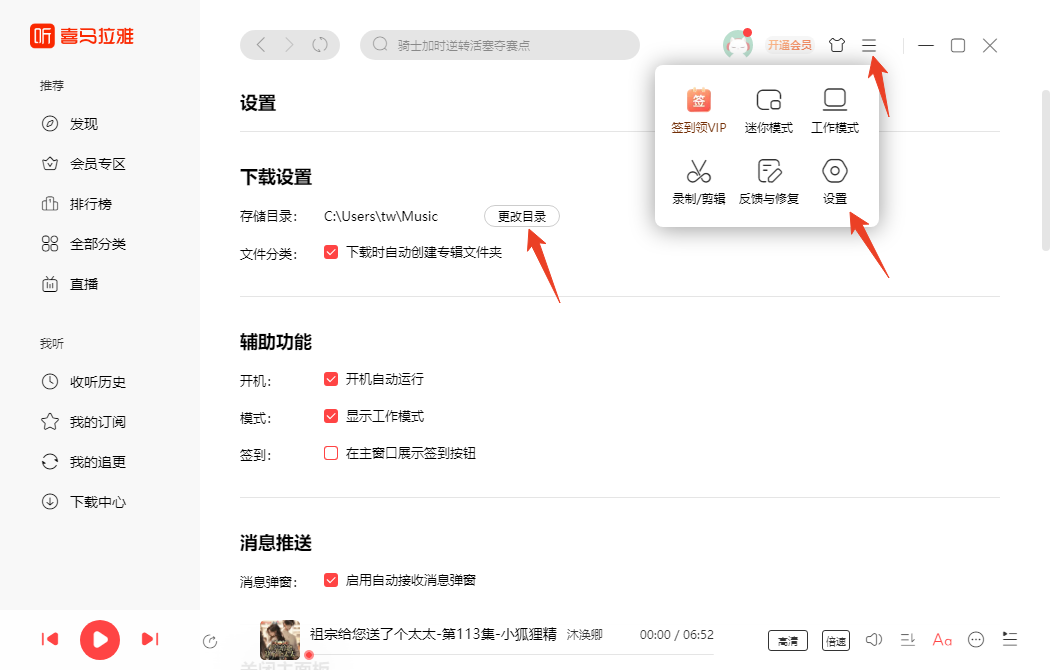The image size is (1050, 670).
Task: Click the Aa lyrics/text icon
Action: pyautogui.click(x=942, y=640)
